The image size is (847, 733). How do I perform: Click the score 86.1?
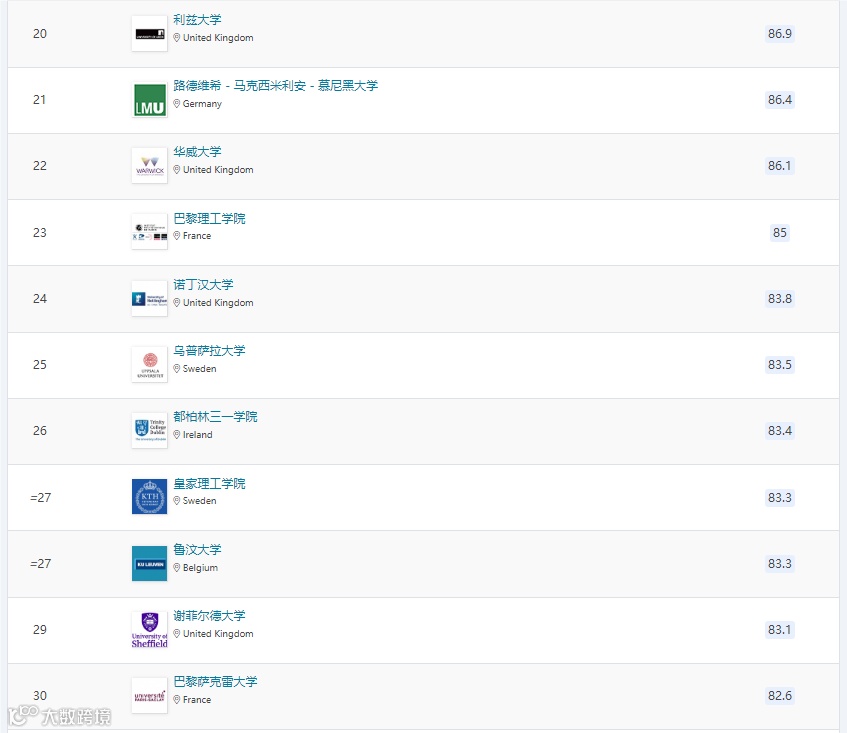point(779,166)
